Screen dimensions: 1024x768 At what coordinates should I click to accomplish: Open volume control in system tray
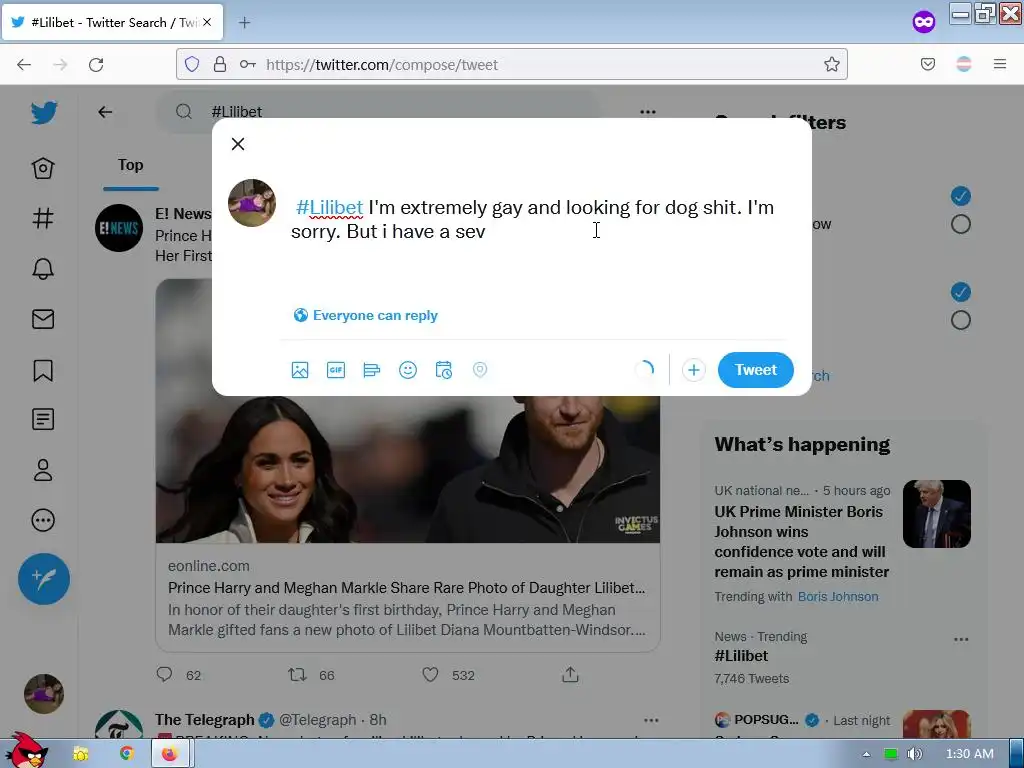pyautogui.click(x=916, y=754)
